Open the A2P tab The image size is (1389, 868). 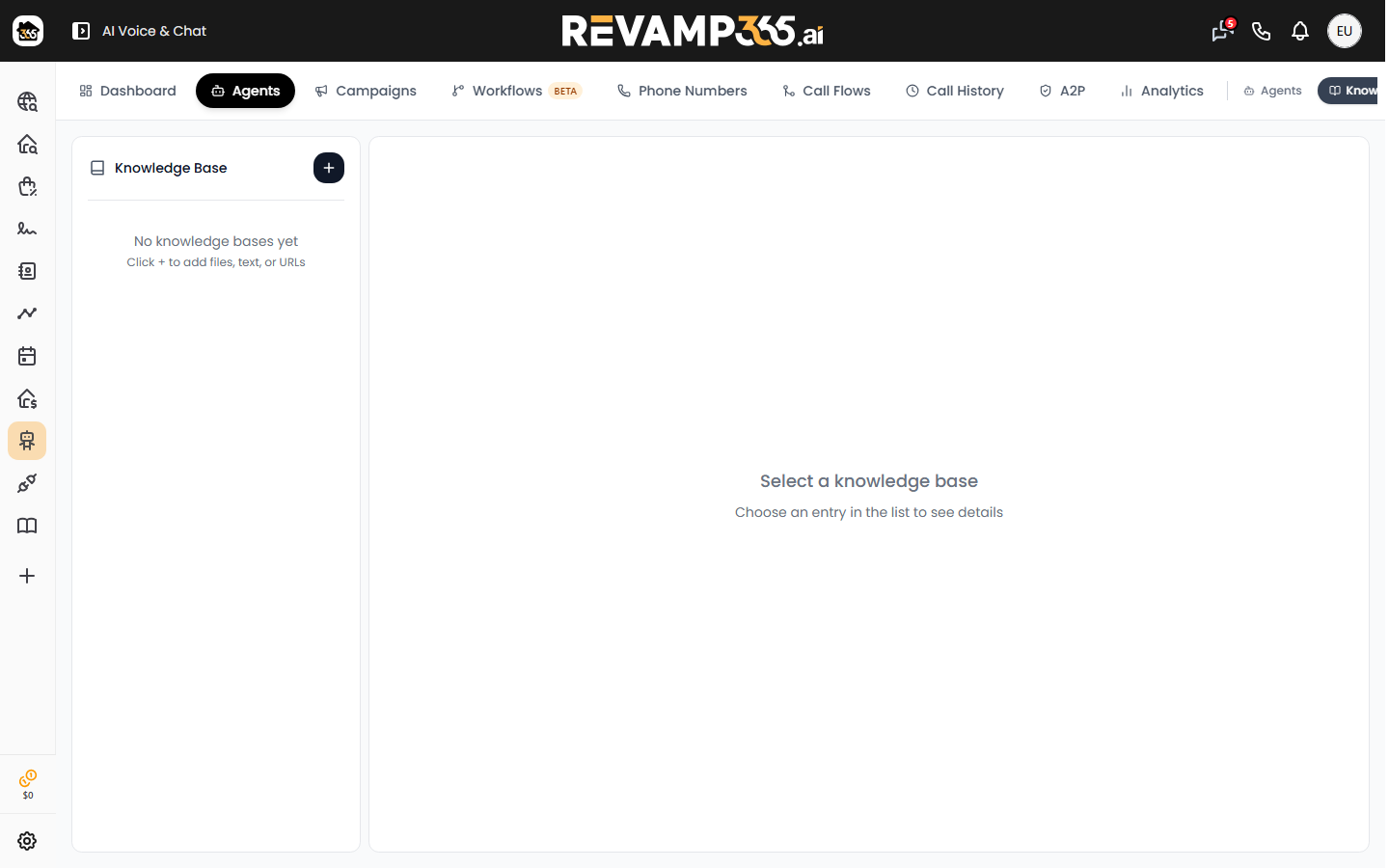click(1062, 91)
